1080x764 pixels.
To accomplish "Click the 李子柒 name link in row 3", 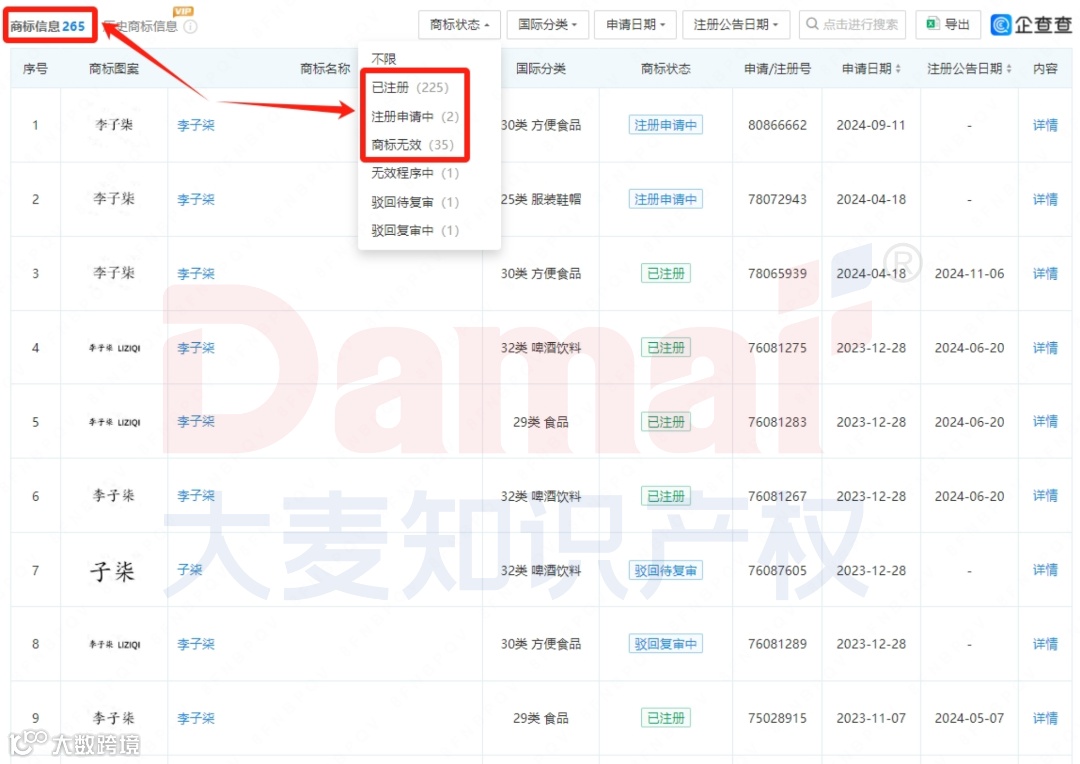I will pyautogui.click(x=196, y=273).
